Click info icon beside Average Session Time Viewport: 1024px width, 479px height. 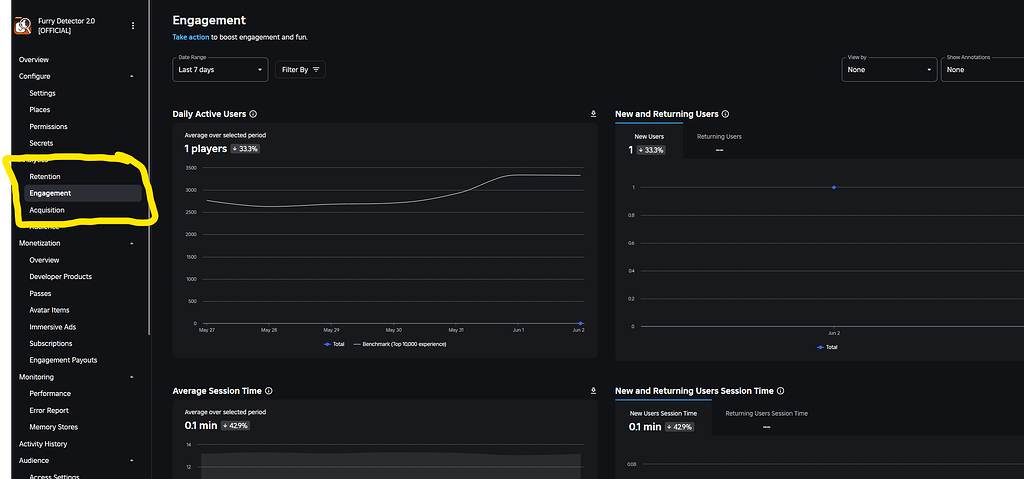click(x=269, y=391)
